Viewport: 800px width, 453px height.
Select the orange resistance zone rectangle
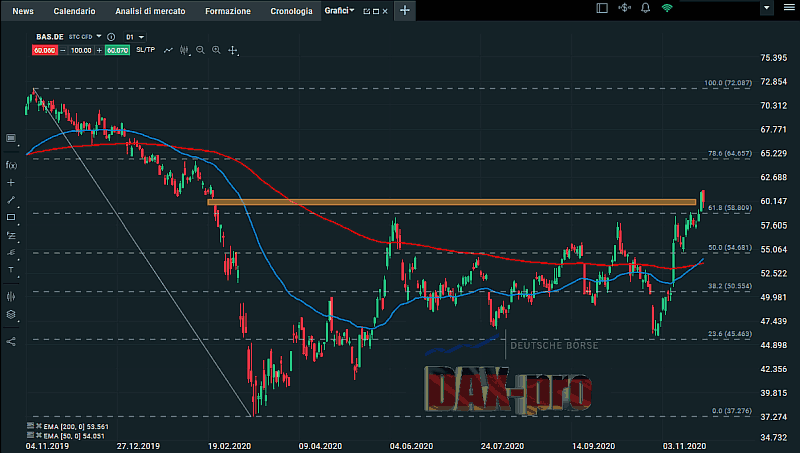pyautogui.click(x=452, y=202)
